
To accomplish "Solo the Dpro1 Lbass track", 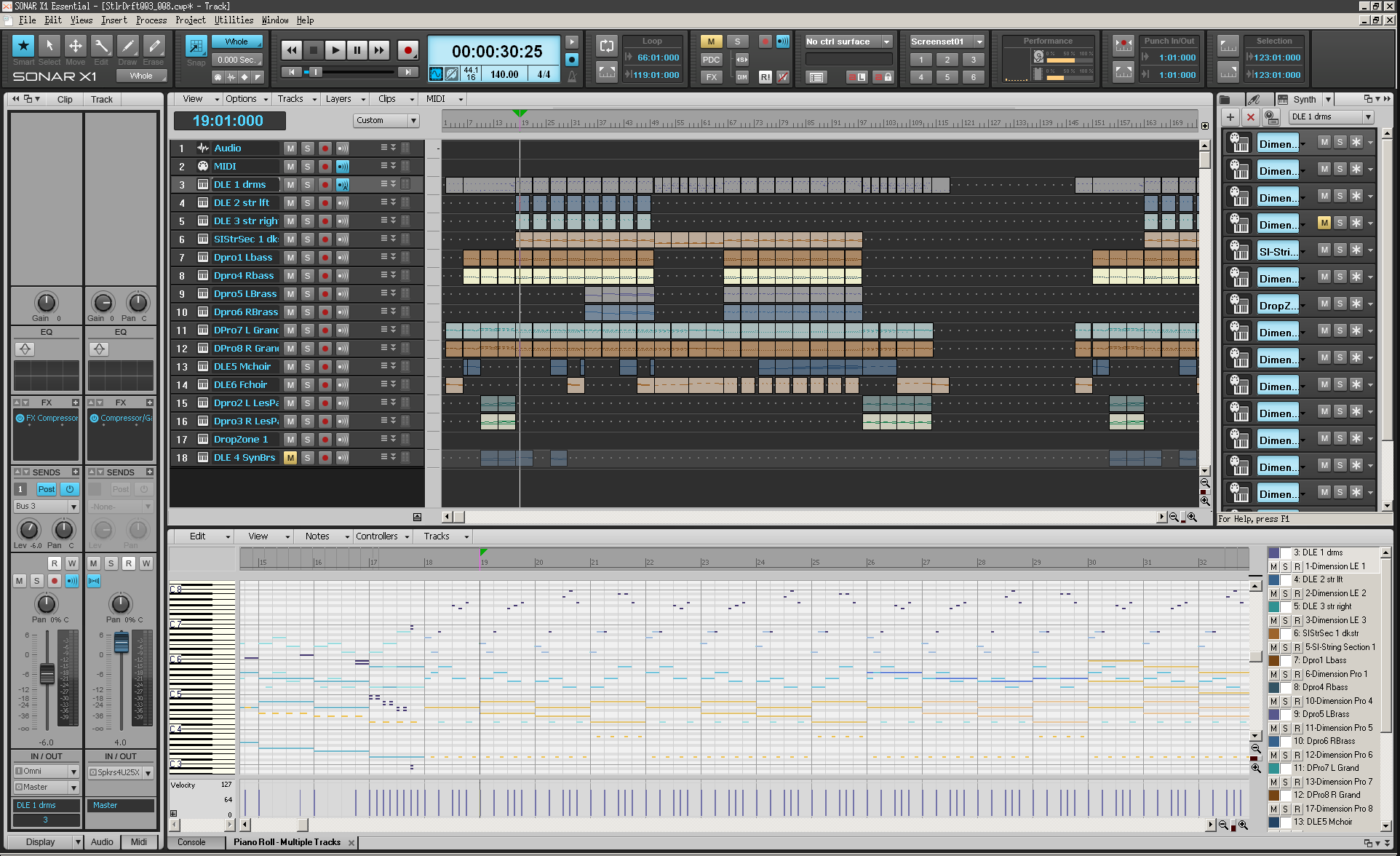I will [x=307, y=258].
